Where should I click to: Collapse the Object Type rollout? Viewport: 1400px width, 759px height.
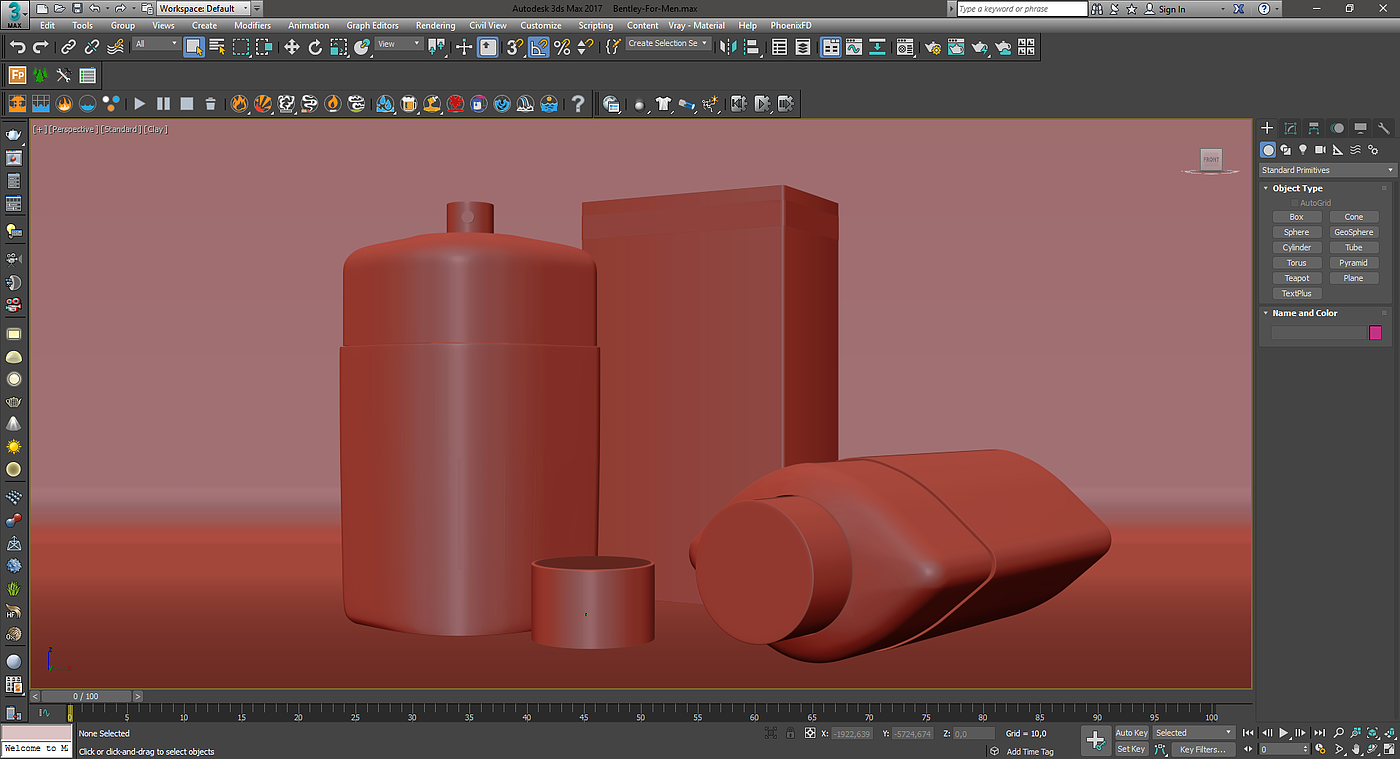(1297, 188)
